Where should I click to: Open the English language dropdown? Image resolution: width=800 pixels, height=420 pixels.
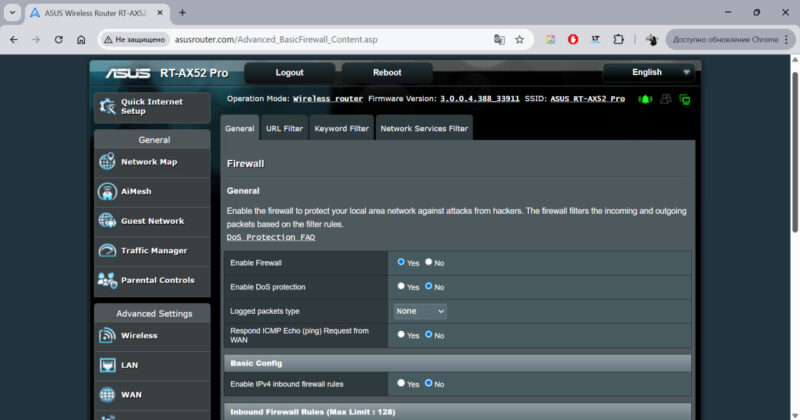tap(648, 72)
